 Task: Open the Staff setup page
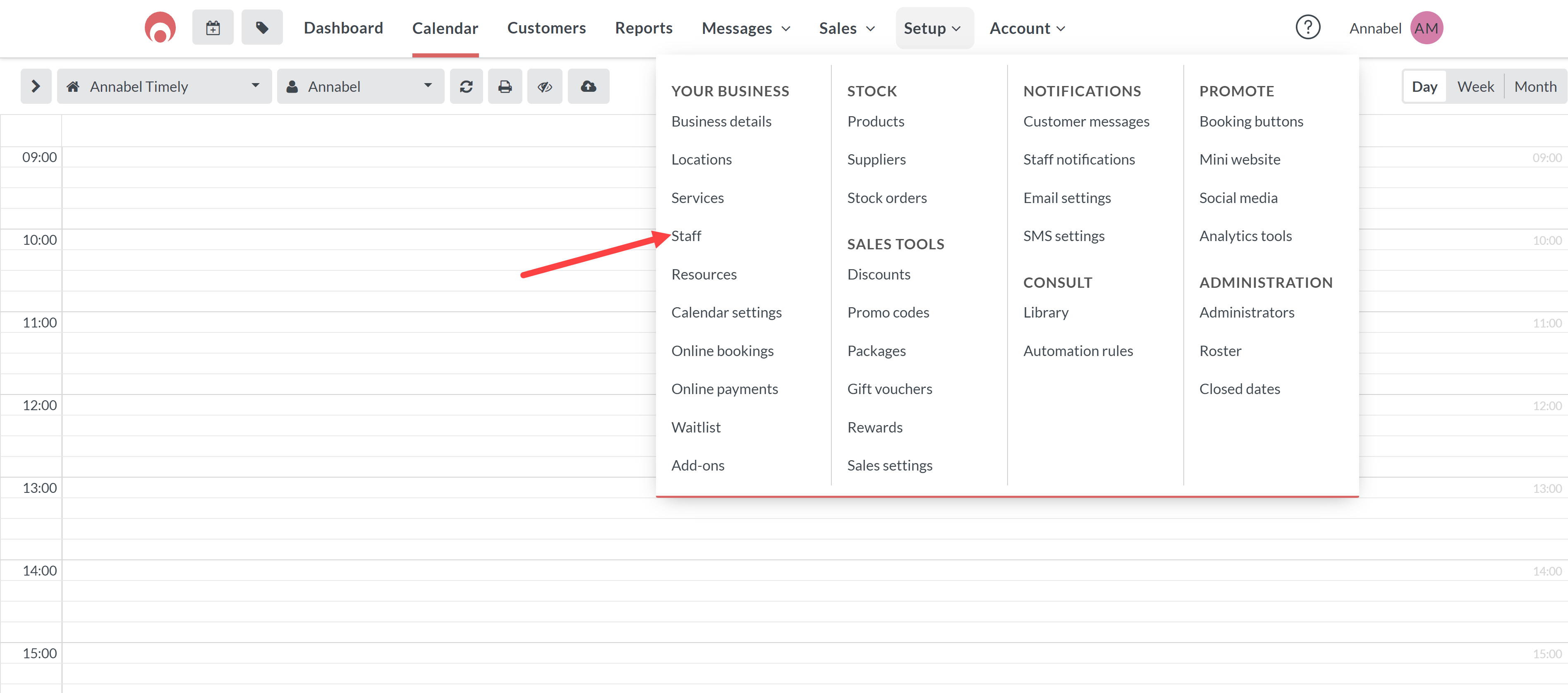(x=686, y=236)
